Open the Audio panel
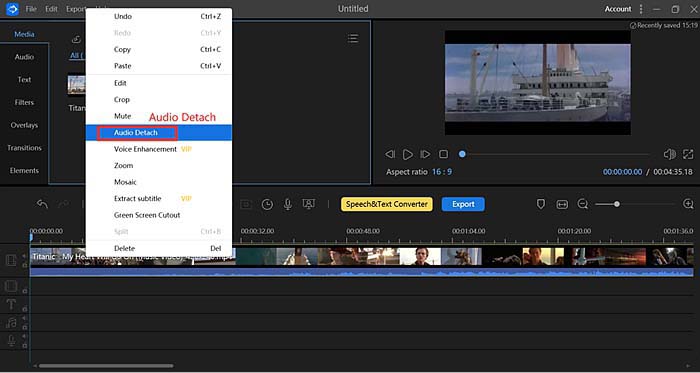Screen dimensions: 700x373 pyautogui.click(x=24, y=57)
